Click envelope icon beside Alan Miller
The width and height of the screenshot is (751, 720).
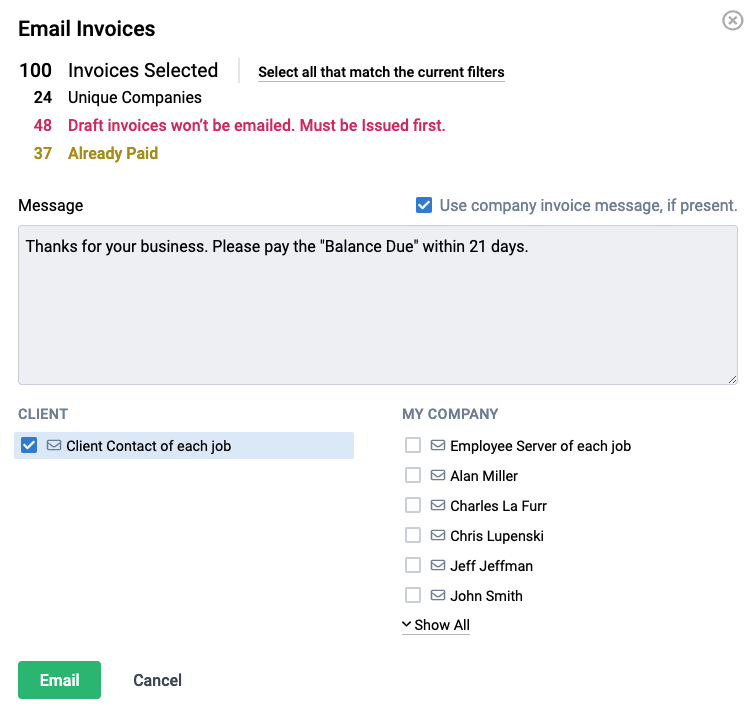coord(438,475)
